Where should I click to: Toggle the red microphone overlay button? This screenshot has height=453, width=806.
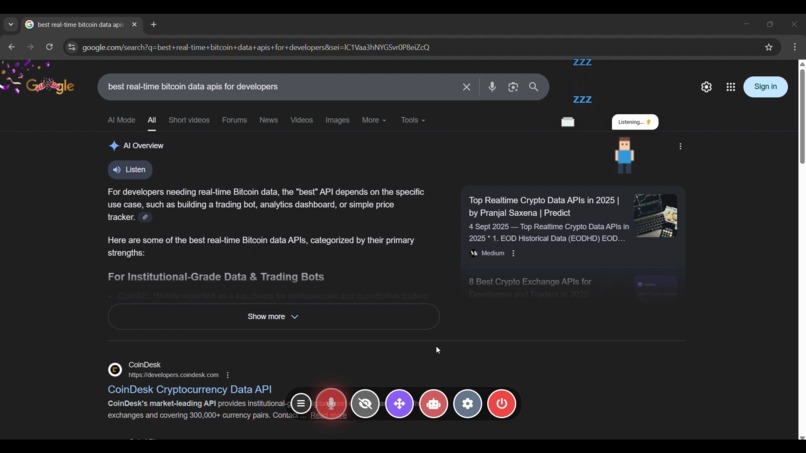331,404
